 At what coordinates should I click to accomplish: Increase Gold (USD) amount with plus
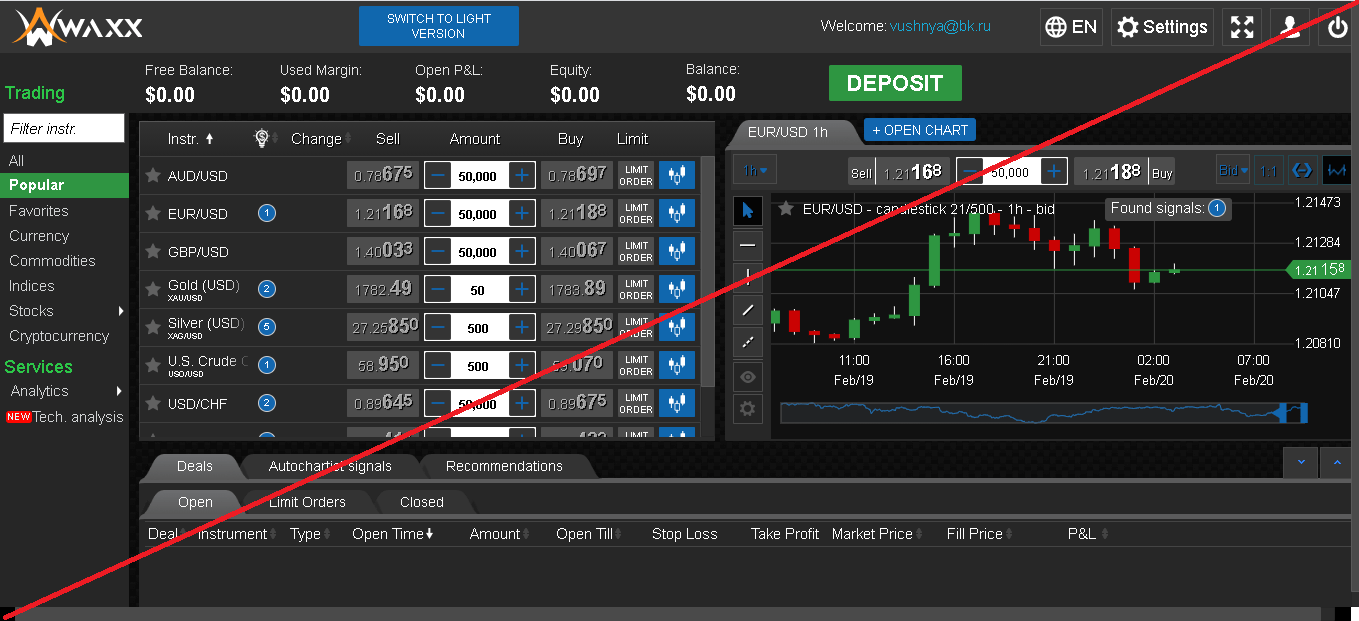pyautogui.click(x=522, y=289)
